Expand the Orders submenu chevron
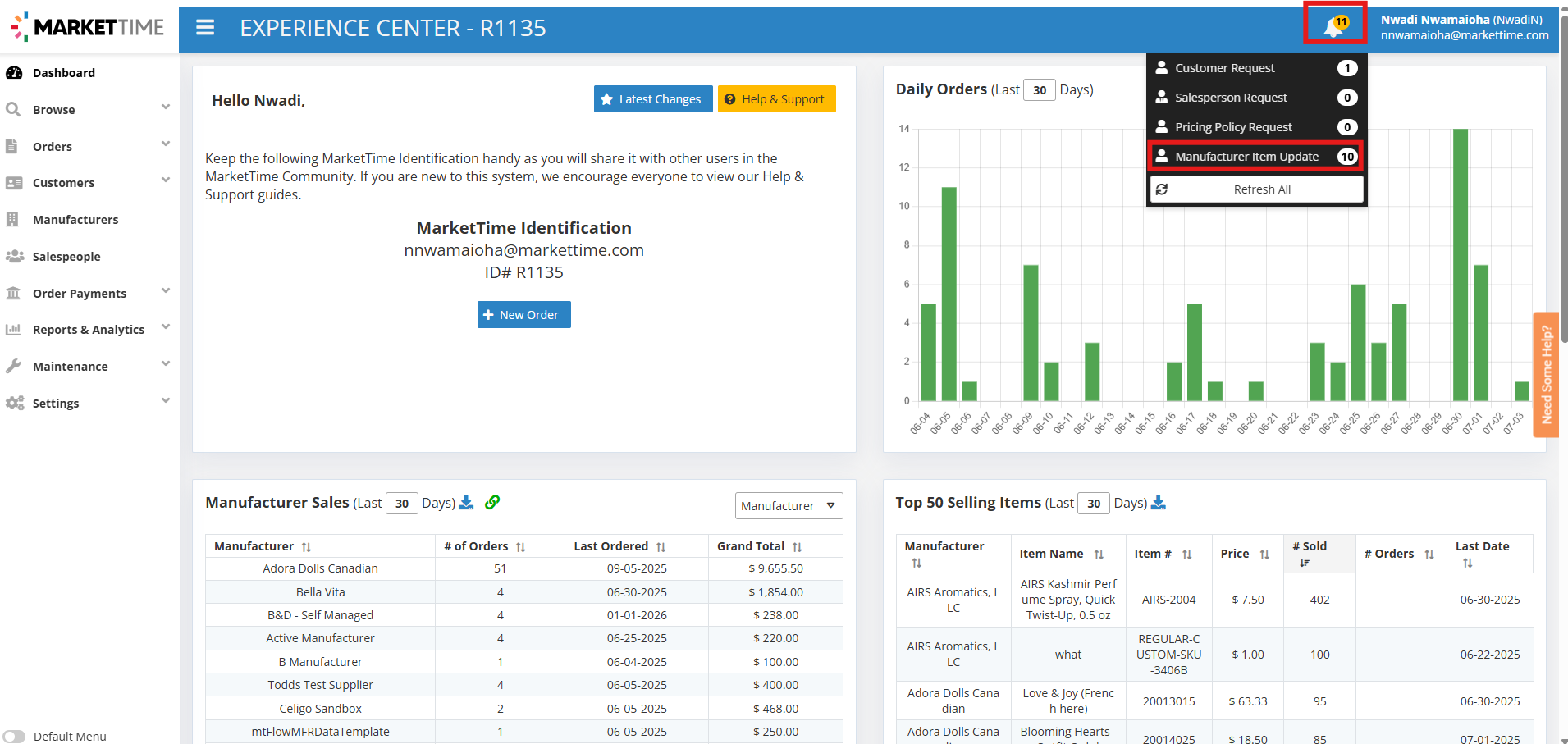This screenshot has height=744, width=1568. [x=166, y=144]
